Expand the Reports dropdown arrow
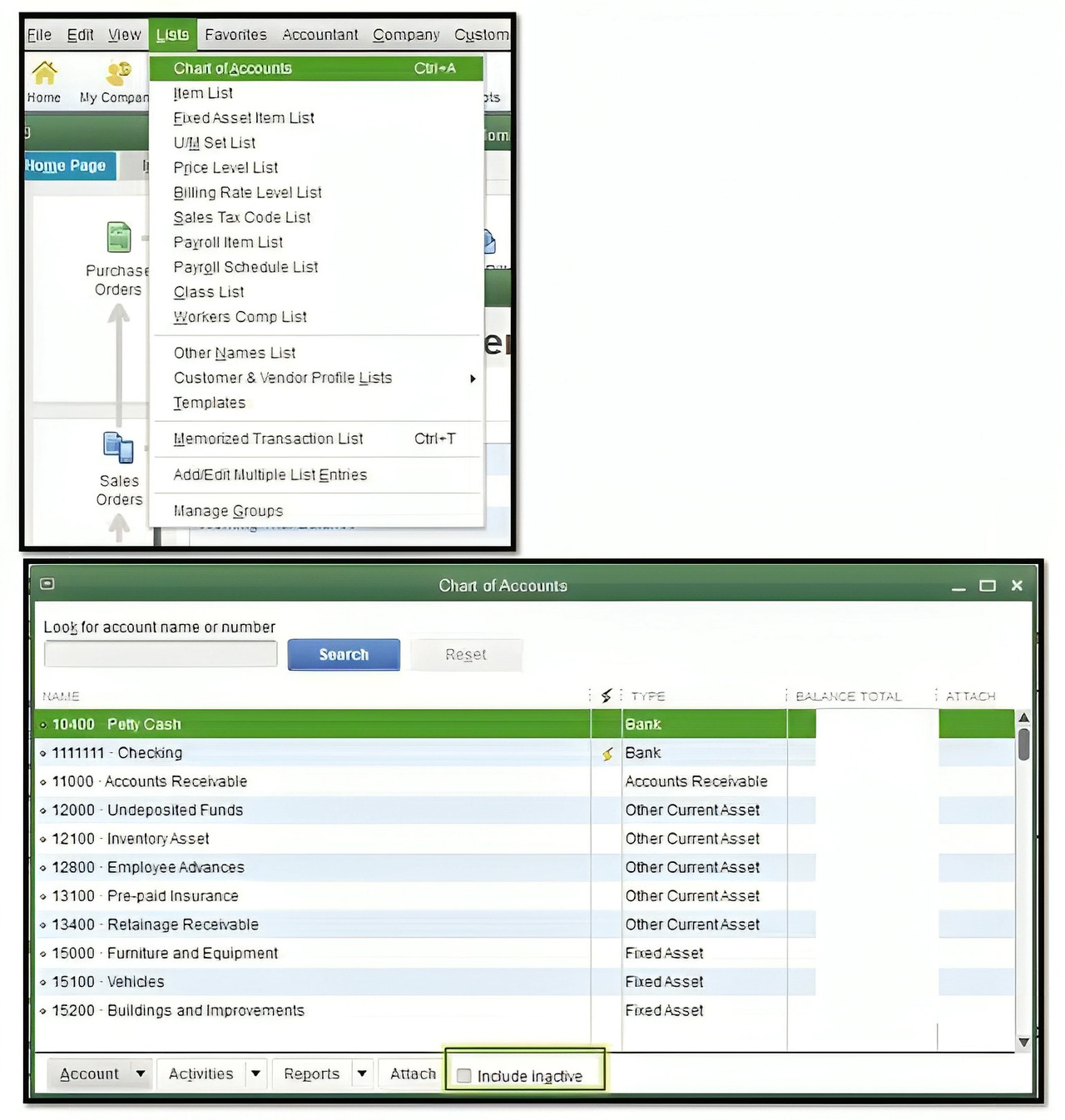The height and width of the screenshot is (1120, 1065). coord(362,1074)
